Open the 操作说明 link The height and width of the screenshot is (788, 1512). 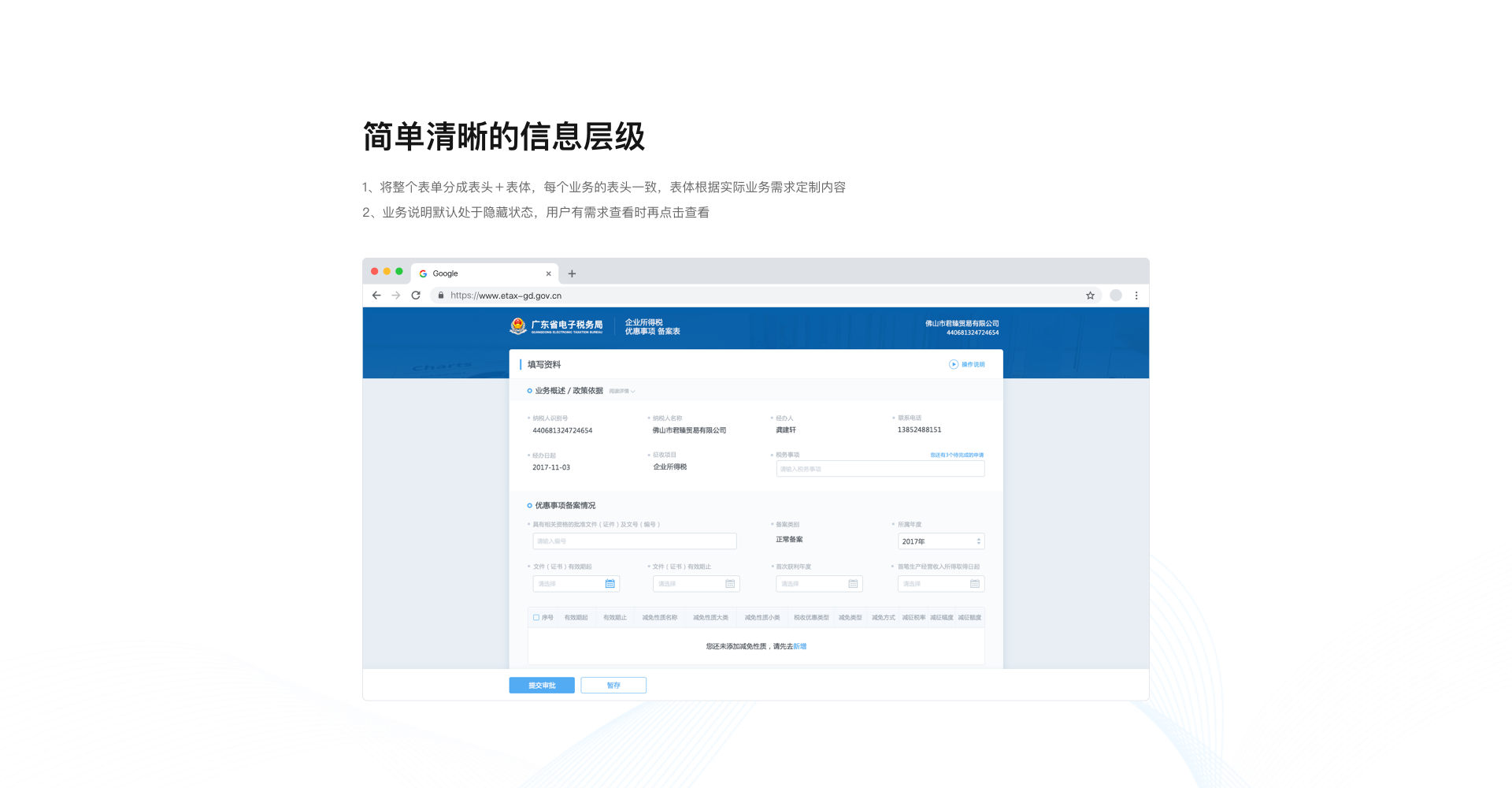click(x=973, y=364)
